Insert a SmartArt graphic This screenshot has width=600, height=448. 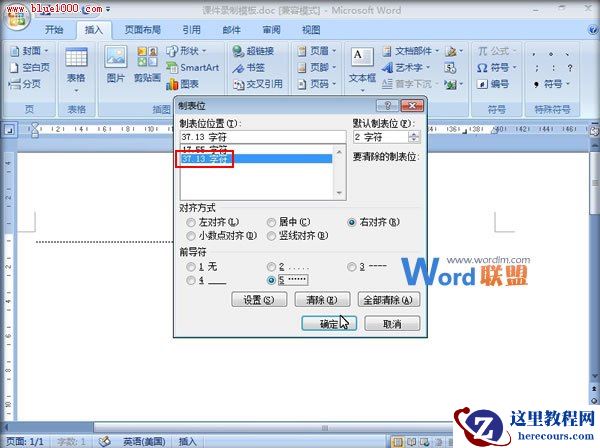193,67
